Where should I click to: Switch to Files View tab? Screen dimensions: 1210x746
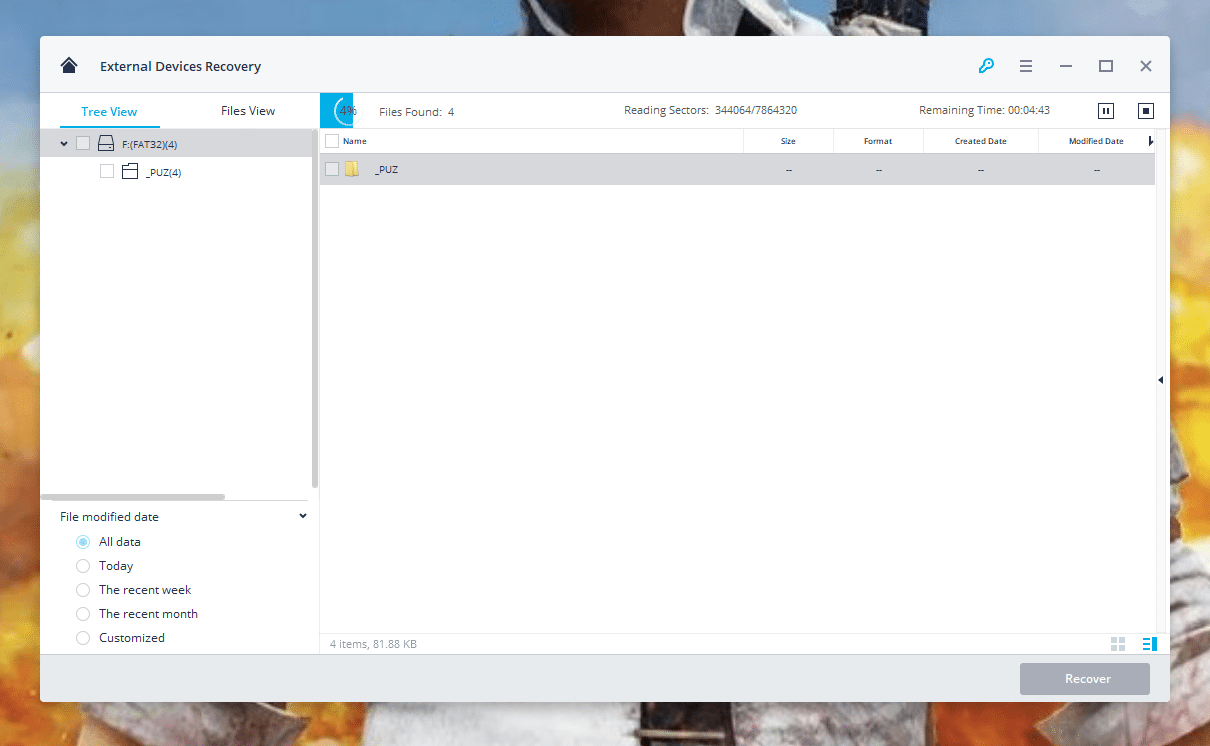248,111
